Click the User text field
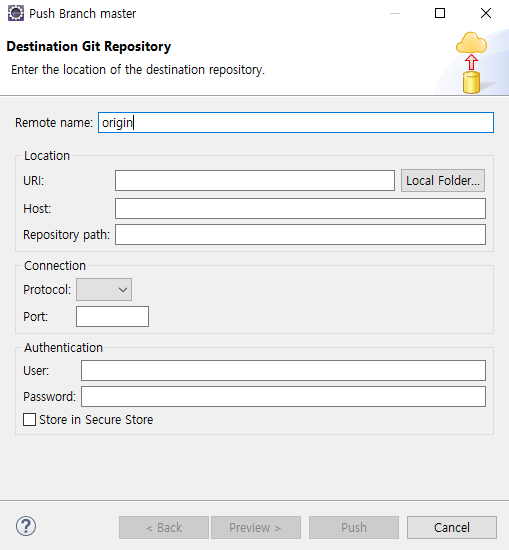 point(283,370)
